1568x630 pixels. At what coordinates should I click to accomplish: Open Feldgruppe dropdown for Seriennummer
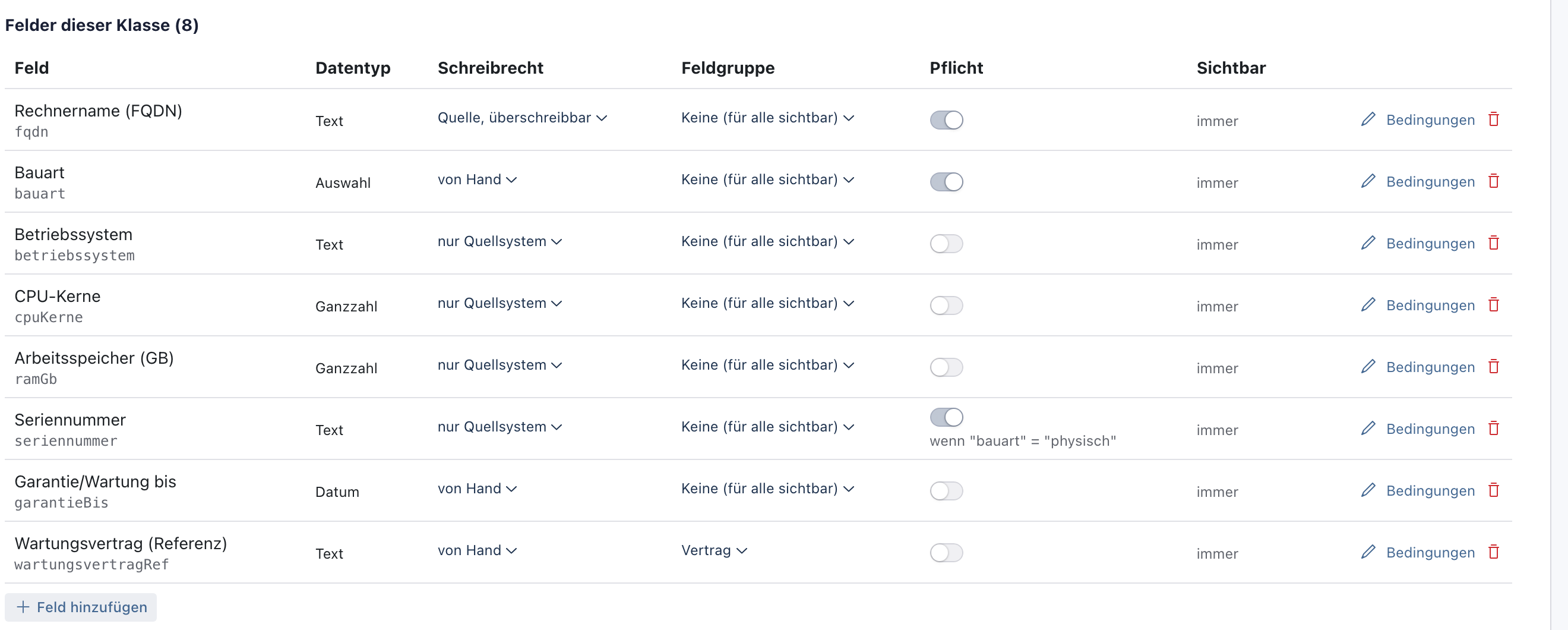coord(767,427)
